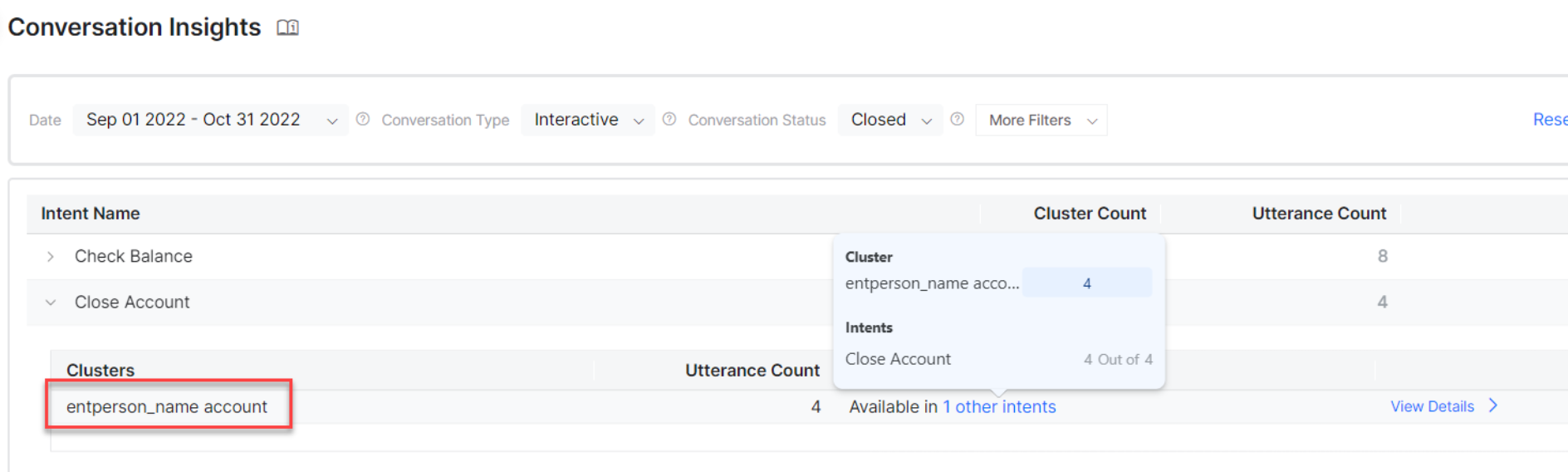Expand the Check Balance intent row
Image resolution: width=1568 pixels, height=472 pixels.
click(x=51, y=257)
